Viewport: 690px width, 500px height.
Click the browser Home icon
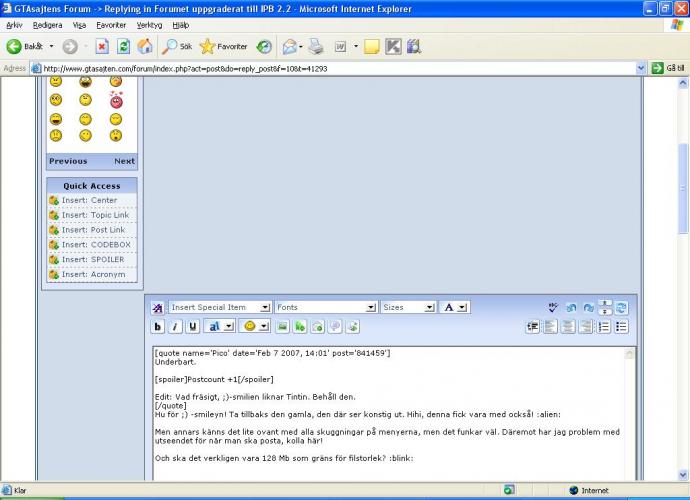point(145,46)
